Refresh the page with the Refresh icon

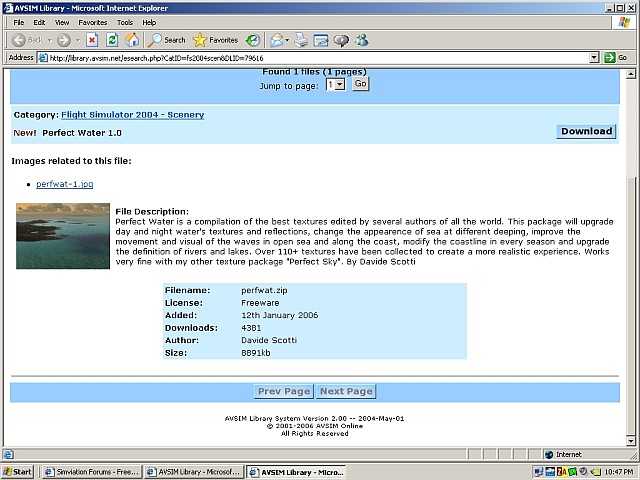pos(112,40)
